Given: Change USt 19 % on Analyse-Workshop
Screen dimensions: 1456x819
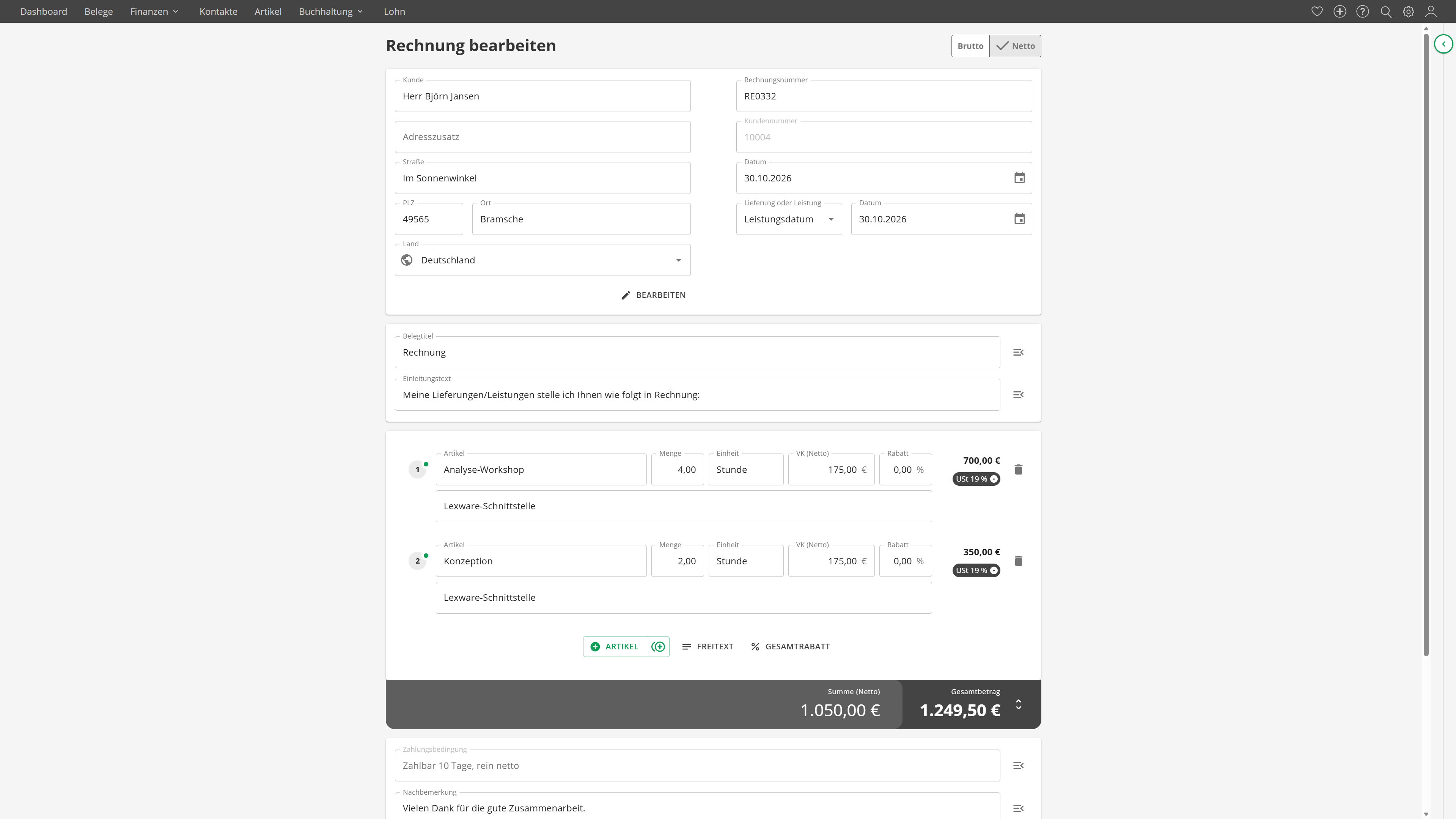Looking at the screenshot, I should click(976, 479).
